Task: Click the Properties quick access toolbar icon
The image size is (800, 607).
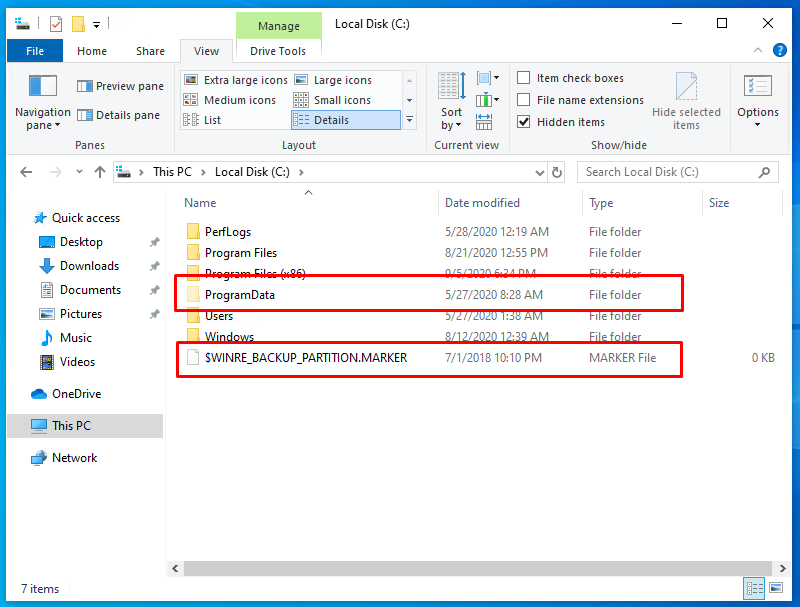Action: [x=56, y=23]
